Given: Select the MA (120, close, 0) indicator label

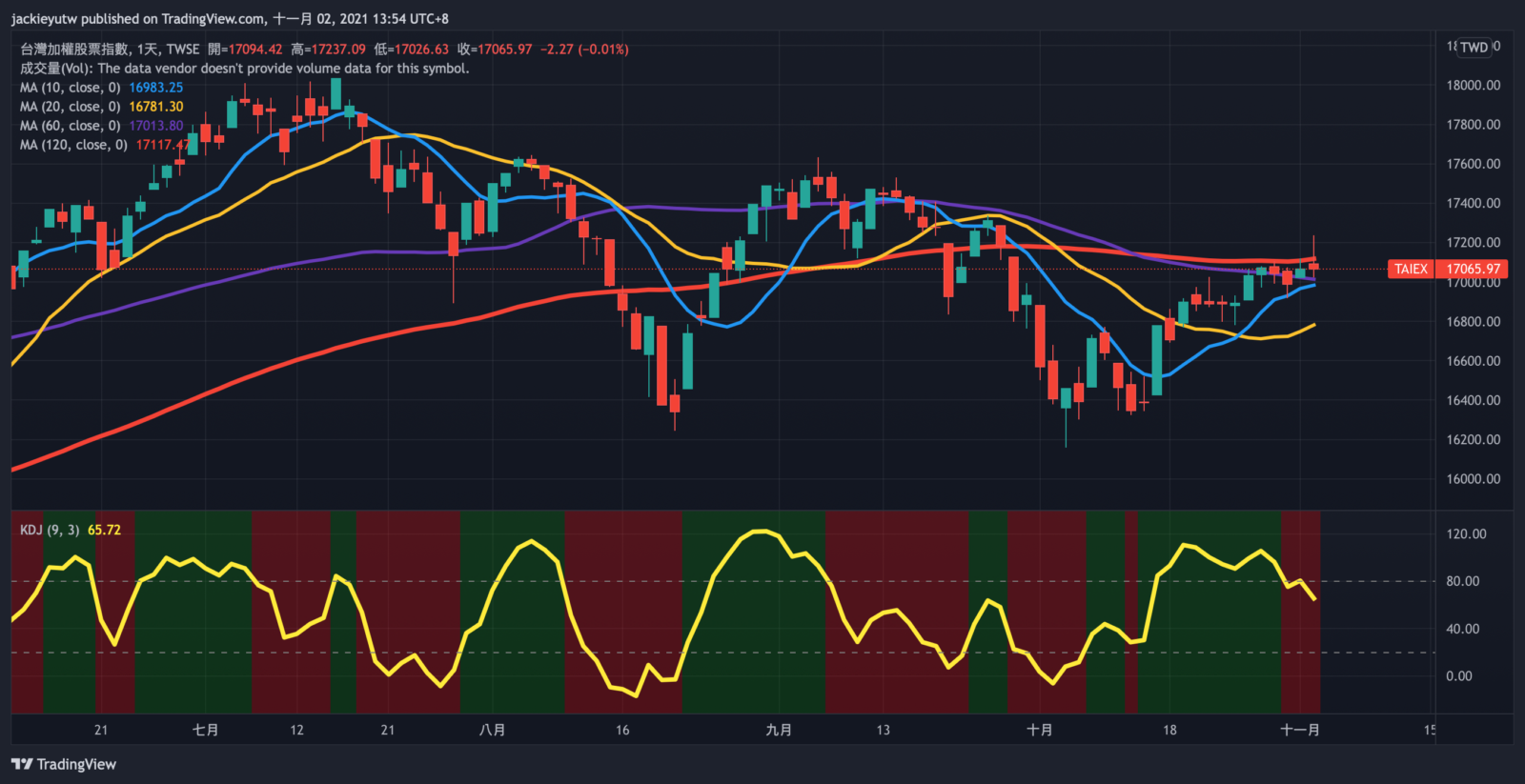Looking at the screenshot, I should [73, 145].
